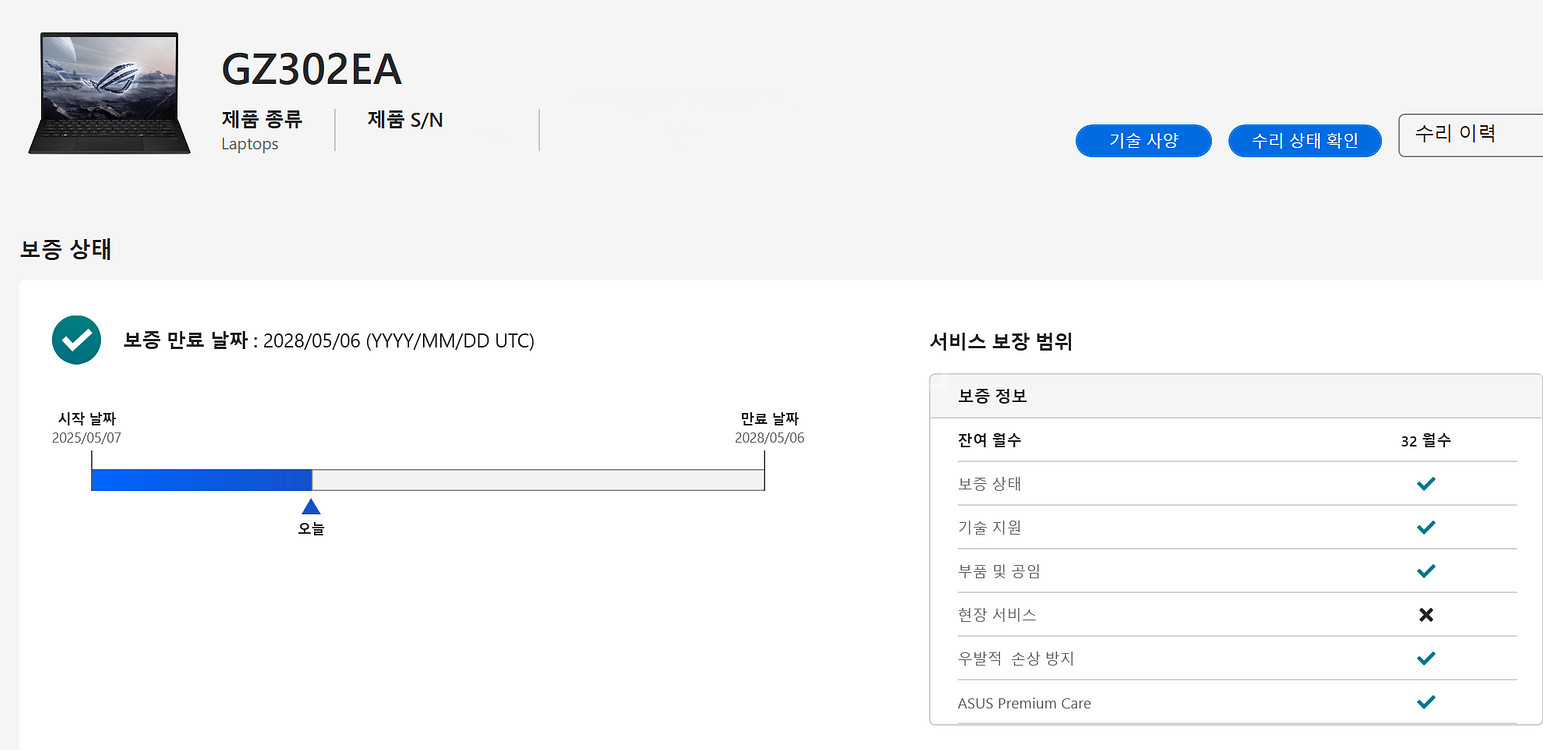Screen dimensions: 1543x750
Task: Click the 제품 S/N label
Action: point(405,120)
